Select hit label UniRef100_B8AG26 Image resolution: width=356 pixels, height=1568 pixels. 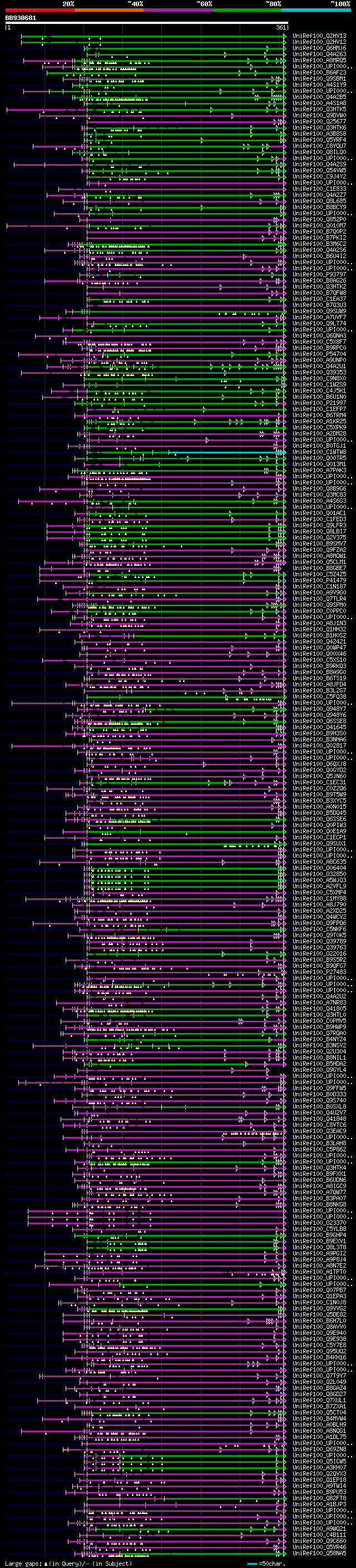[x=319, y=280]
